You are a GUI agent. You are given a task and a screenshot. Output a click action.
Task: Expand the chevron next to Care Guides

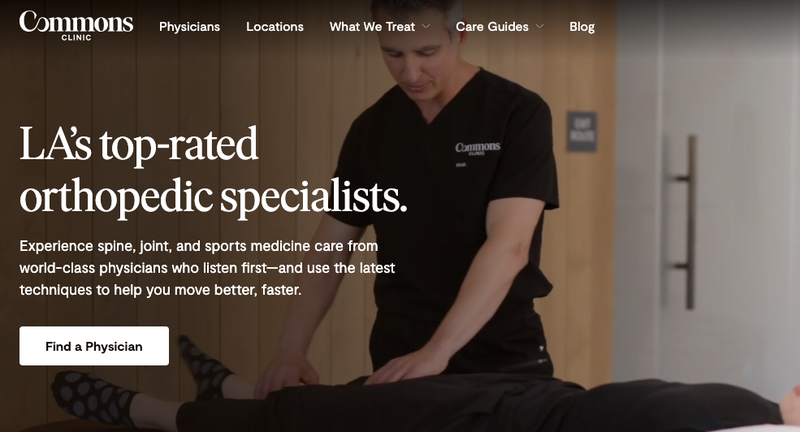tap(539, 27)
